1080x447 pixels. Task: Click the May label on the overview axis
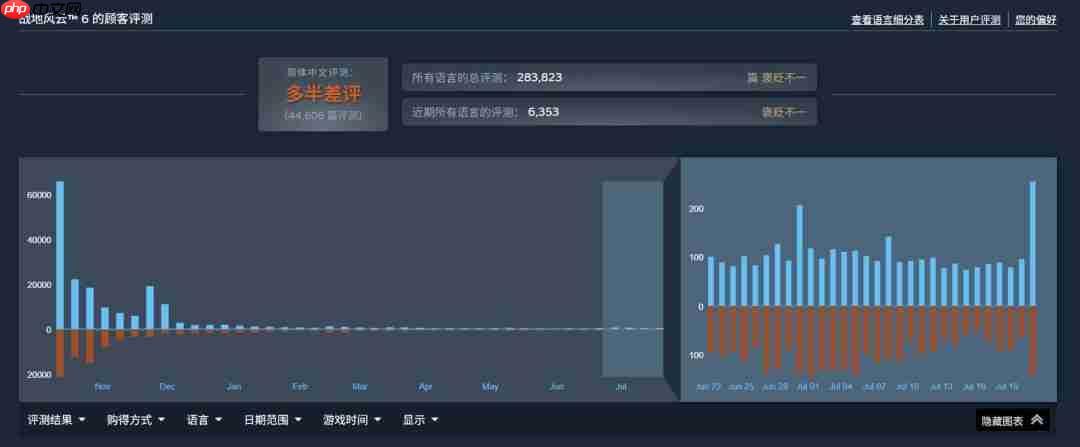click(x=490, y=387)
